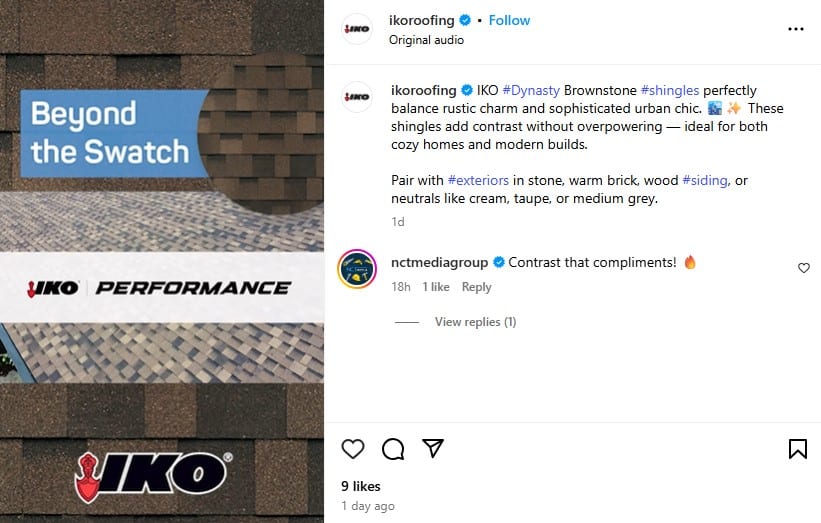The width and height of the screenshot is (821, 523).
Task: Open ikoroofing username in the header
Action: [x=421, y=20]
